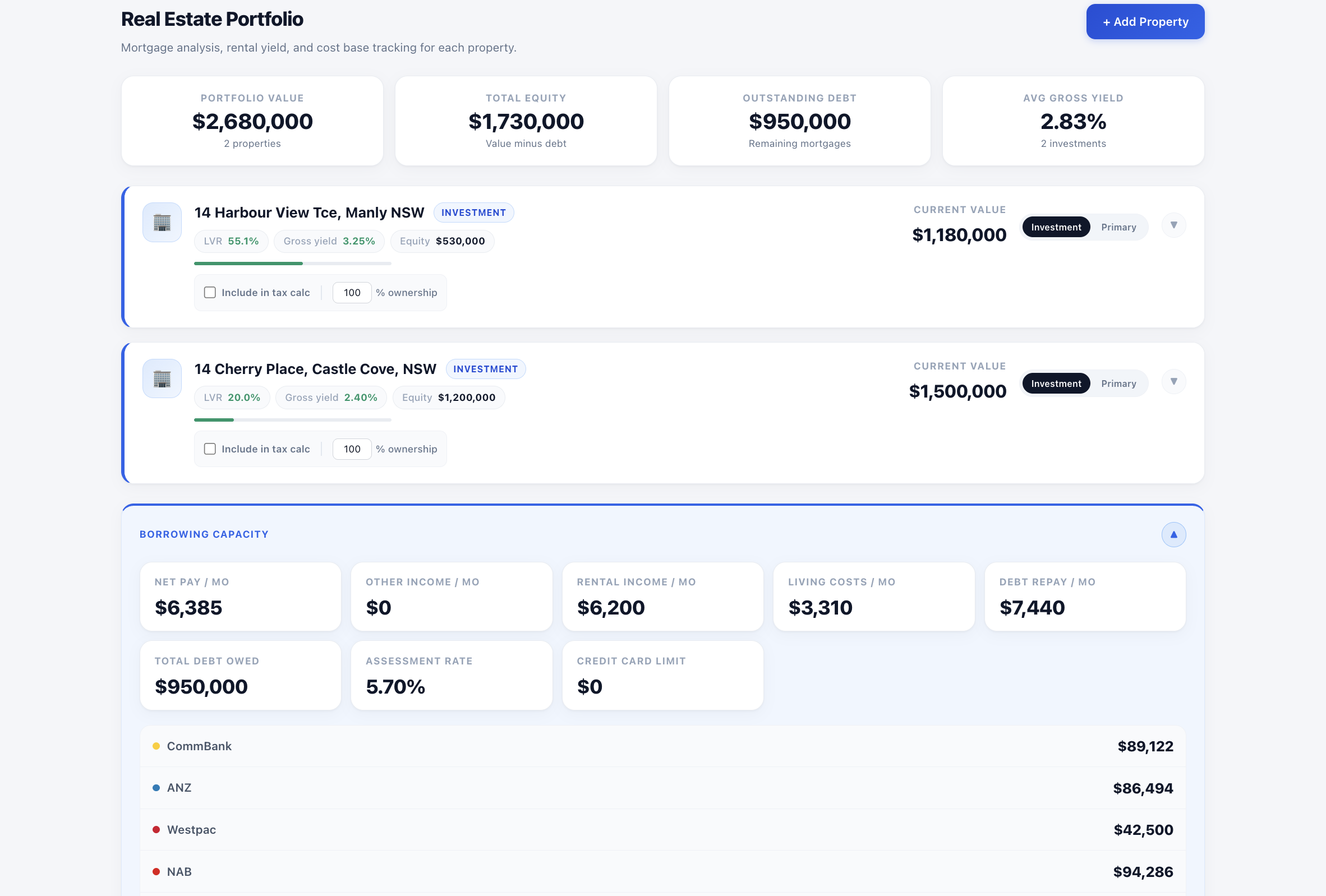Image resolution: width=1326 pixels, height=896 pixels.
Task: Click the LVR progress bar for Harbour View Tce
Action: pos(293,264)
